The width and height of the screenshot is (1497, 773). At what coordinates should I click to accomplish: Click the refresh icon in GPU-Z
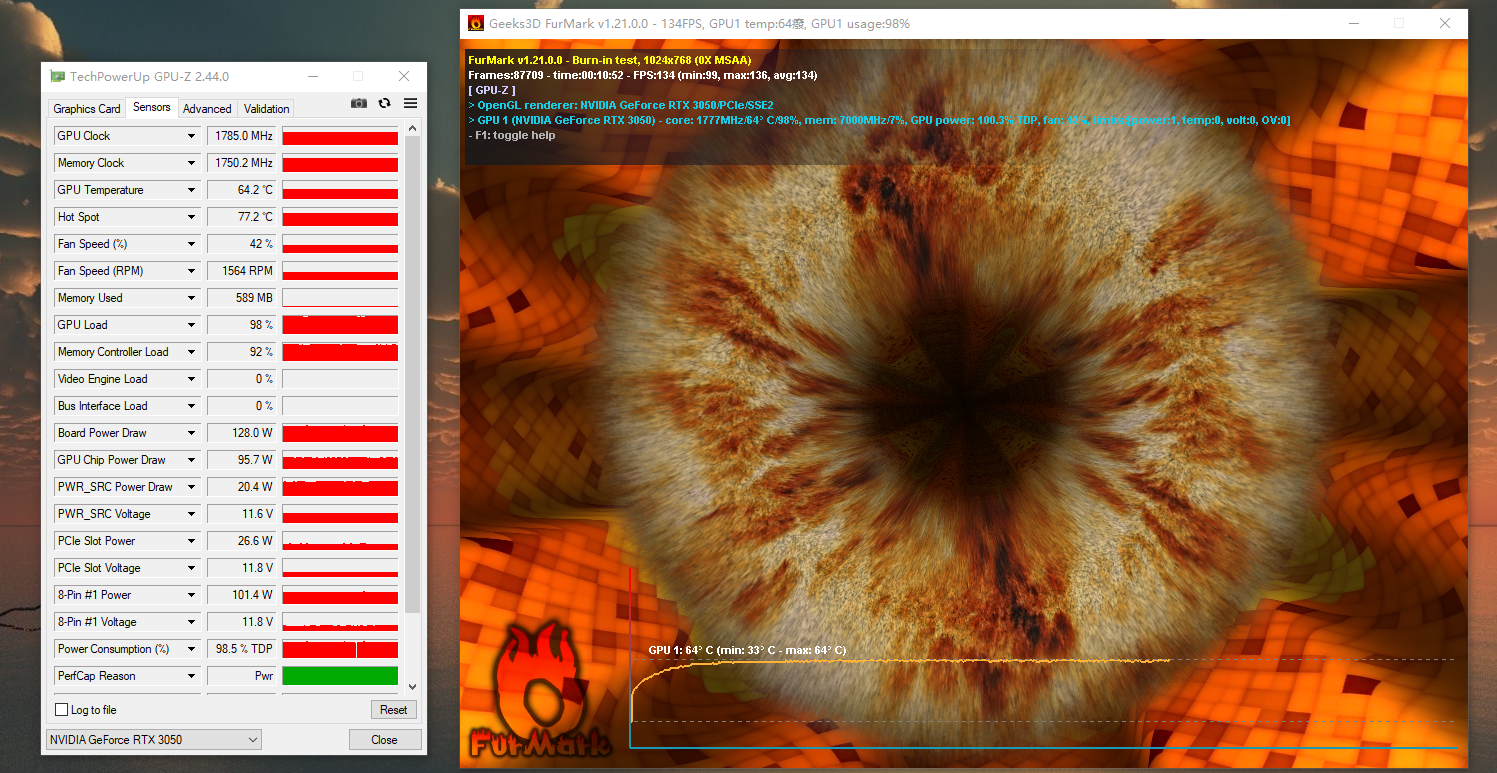pos(384,103)
